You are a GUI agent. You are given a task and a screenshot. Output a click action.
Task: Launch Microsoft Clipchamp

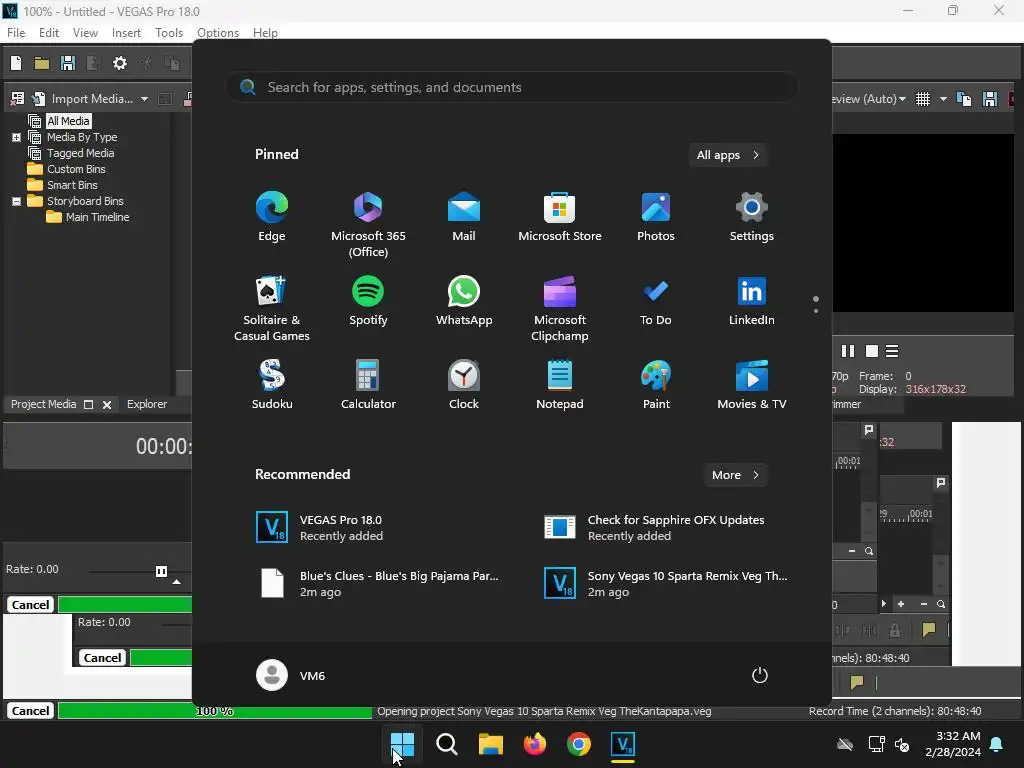click(x=560, y=309)
